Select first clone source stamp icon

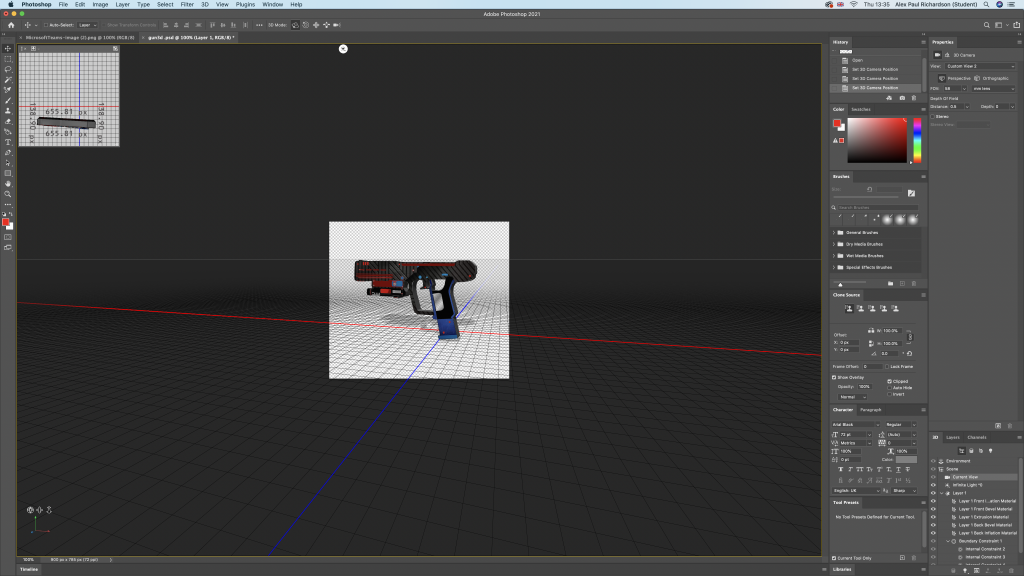(x=849, y=308)
